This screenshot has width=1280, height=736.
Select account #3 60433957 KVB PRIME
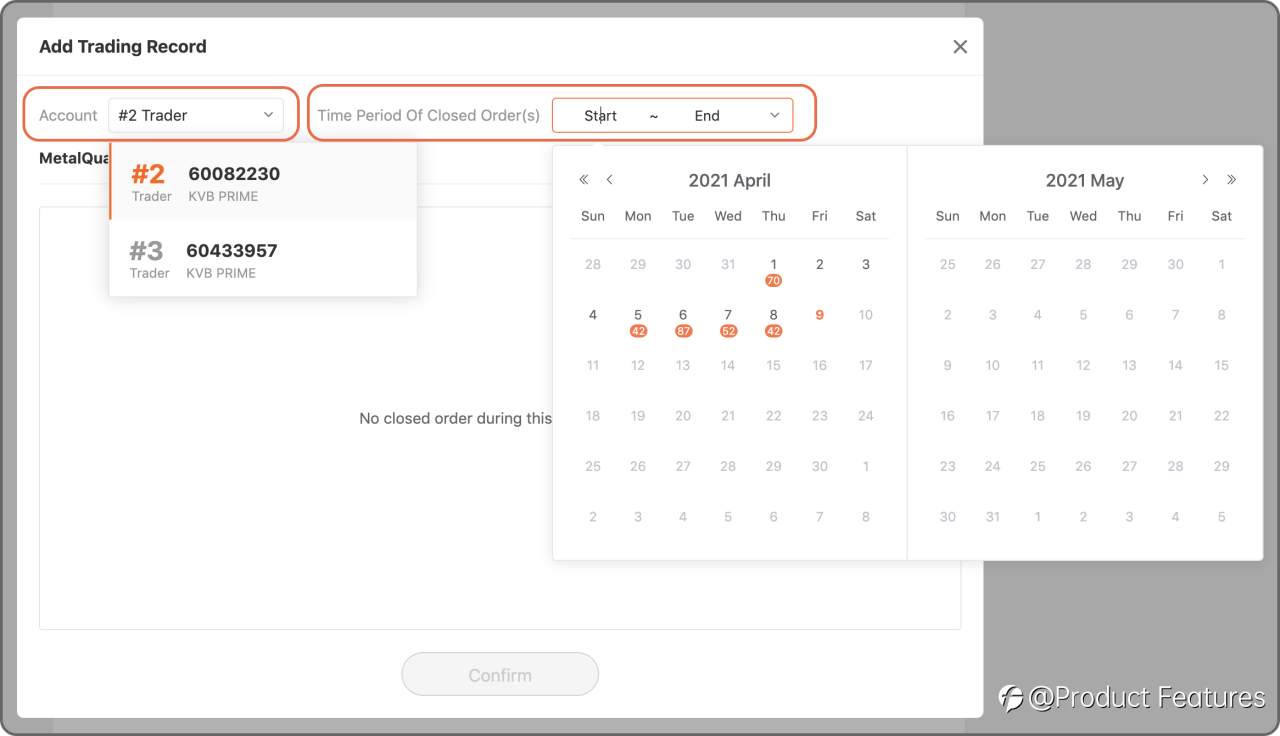point(263,258)
